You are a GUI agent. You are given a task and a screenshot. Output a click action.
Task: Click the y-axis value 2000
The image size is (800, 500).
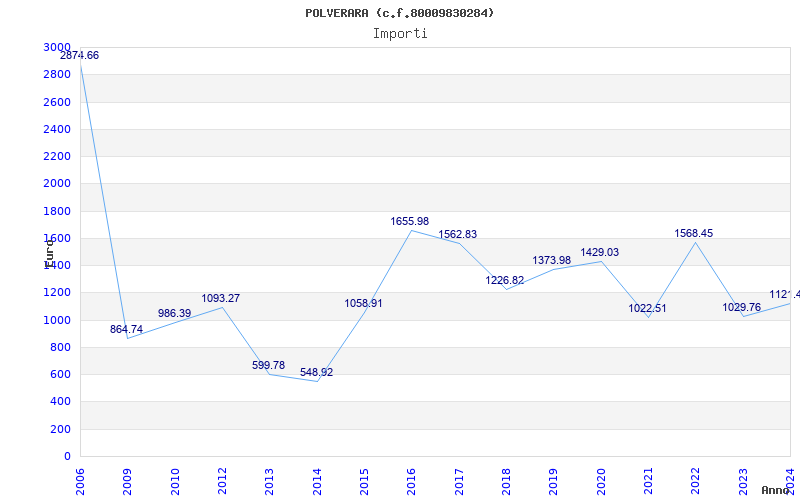[x=57, y=184]
